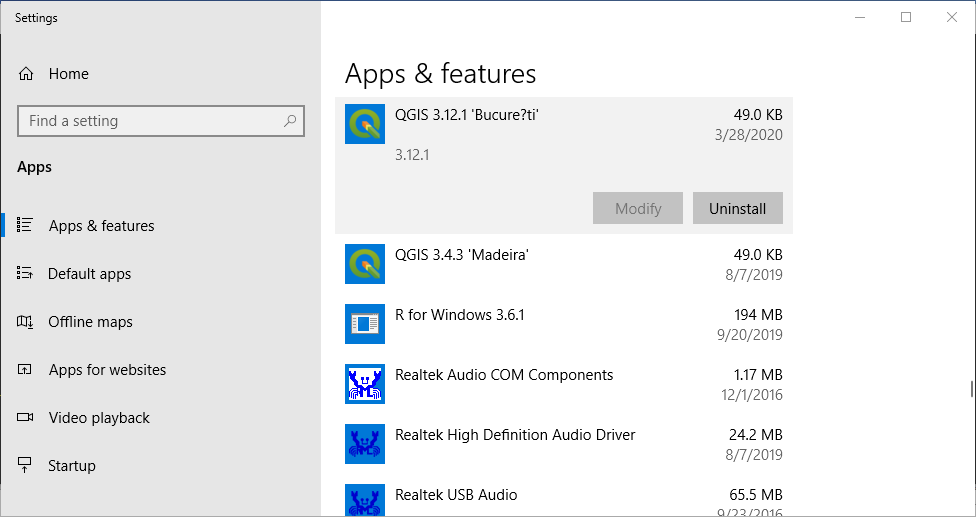
Task: Select Realtek USB Audio entry
Action: [564, 496]
